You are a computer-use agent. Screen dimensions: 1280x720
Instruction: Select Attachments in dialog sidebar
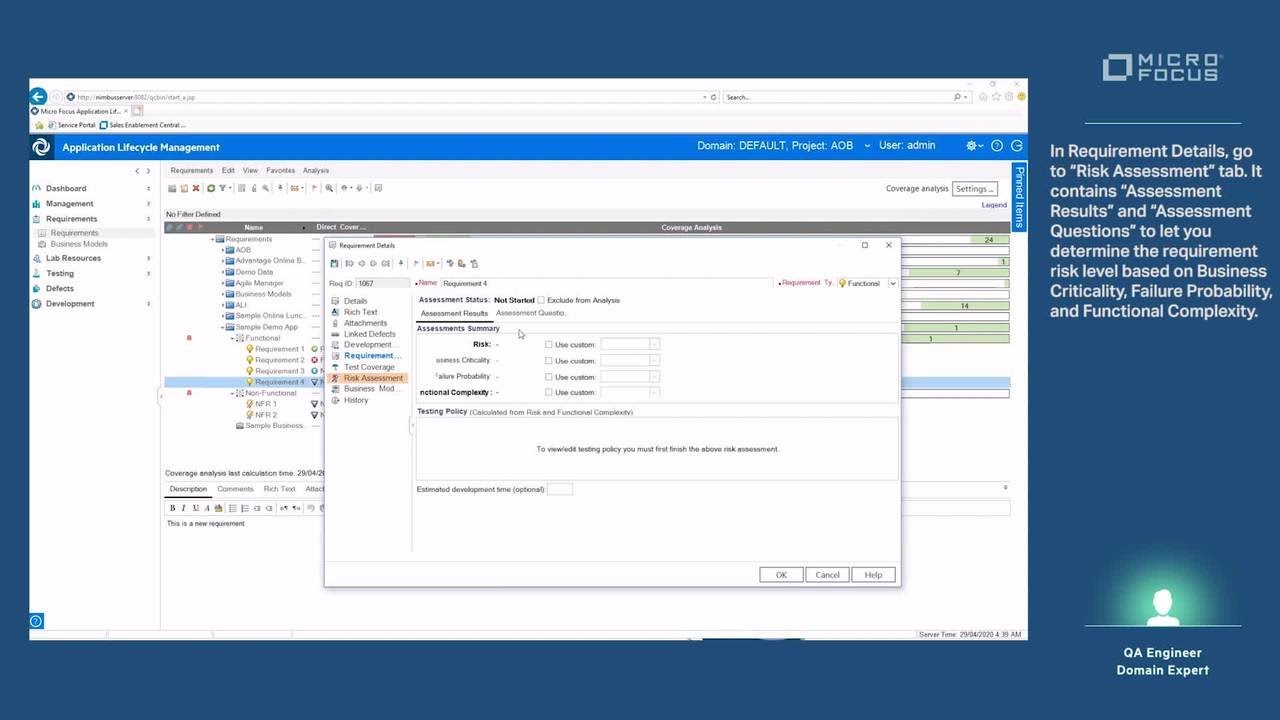coord(365,323)
